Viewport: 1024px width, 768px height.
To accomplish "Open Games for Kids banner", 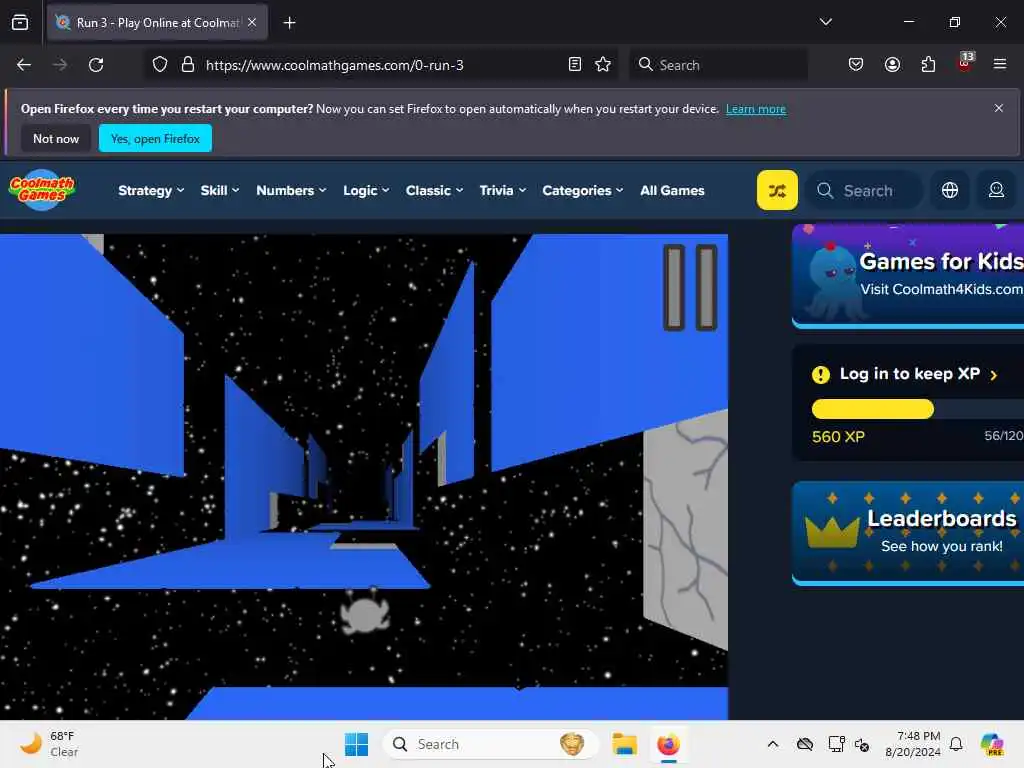I will 908,276.
